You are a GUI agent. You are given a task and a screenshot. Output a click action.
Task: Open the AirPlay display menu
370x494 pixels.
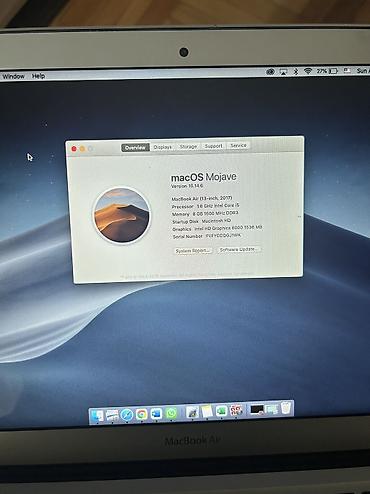tap(283, 72)
